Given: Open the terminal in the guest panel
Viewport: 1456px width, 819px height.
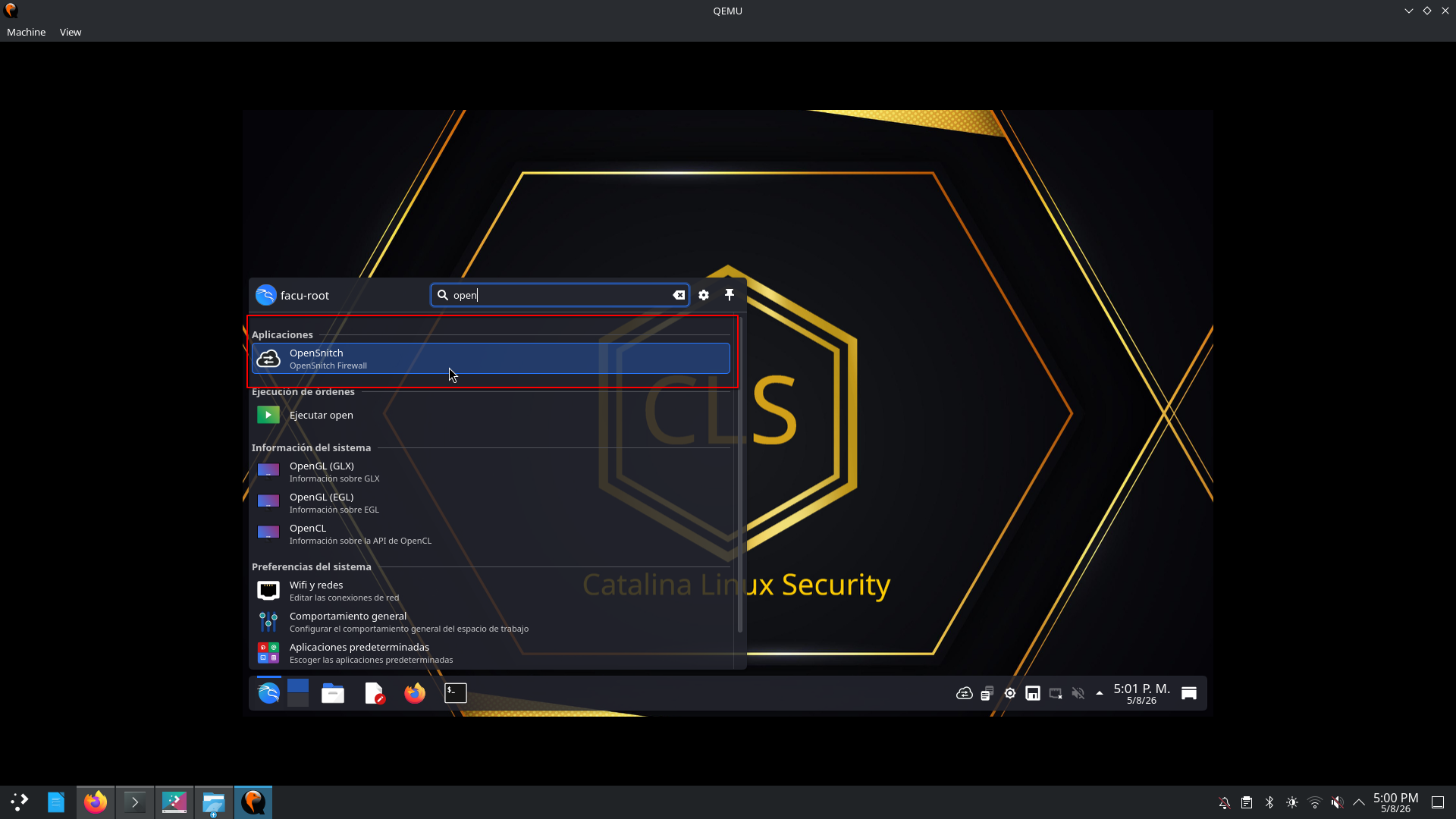Looking at the screenshot, I should point(456,693).
